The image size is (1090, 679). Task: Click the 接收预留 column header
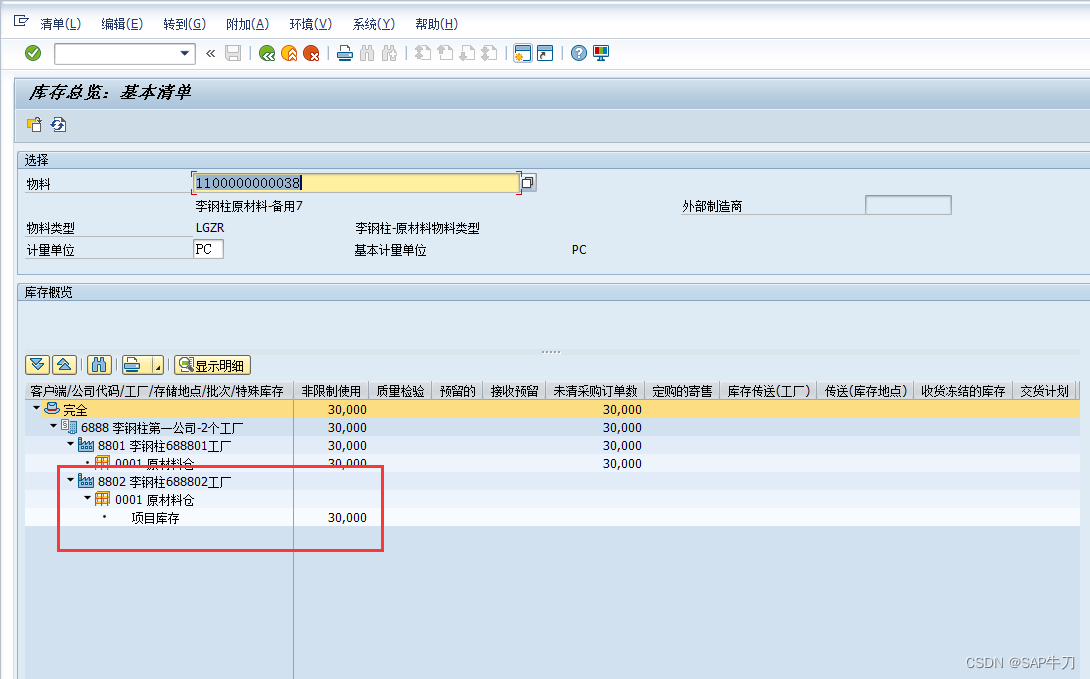pos(514,391)
